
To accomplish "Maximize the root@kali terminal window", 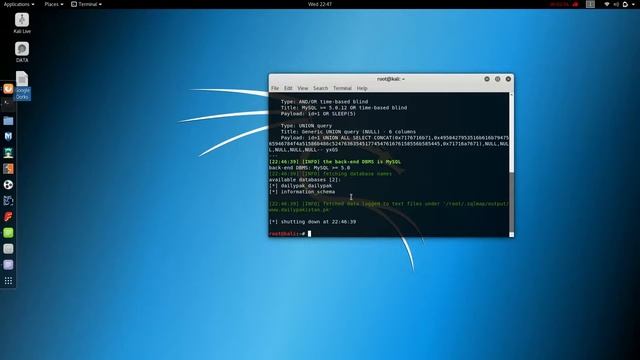I will click(x=498, y=79).
